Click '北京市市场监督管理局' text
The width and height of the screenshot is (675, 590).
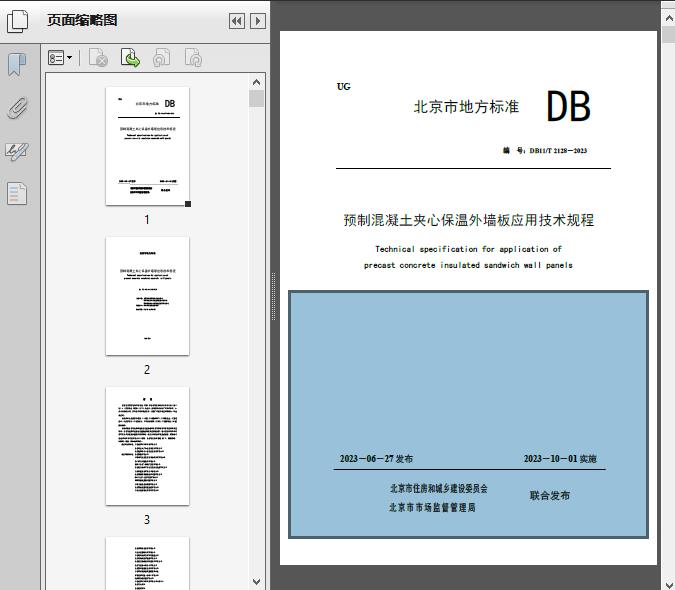tap(433, 508)
